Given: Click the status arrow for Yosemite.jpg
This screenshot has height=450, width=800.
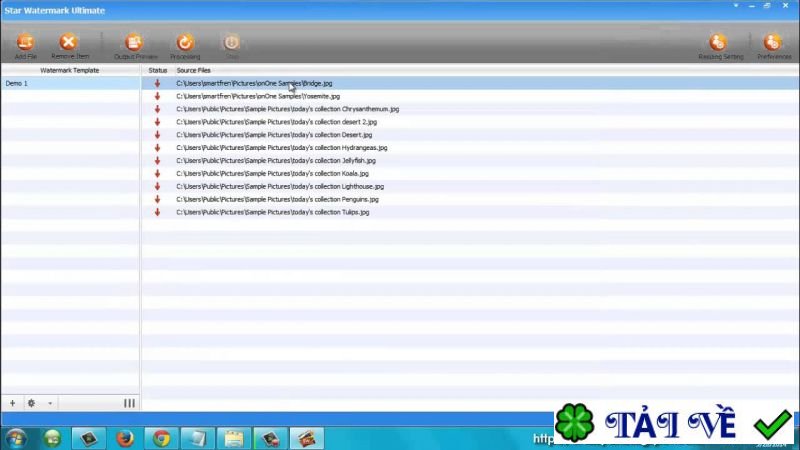Looking at the screenshot, I should pyautogui.click(x=157, y=96).
